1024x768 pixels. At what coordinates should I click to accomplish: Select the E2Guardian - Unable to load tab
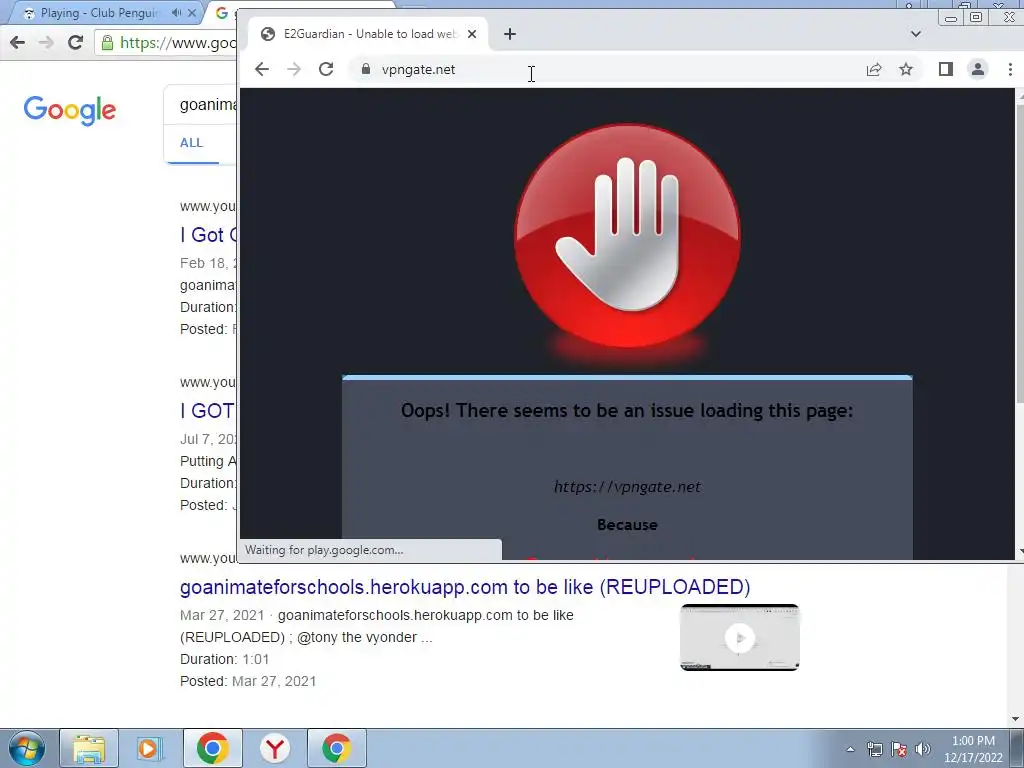368,34
